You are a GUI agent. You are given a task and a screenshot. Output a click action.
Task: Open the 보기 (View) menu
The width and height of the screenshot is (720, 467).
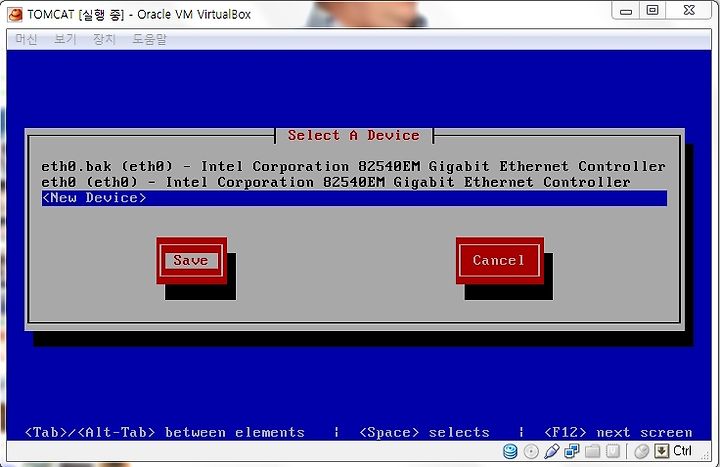point(65,39)
